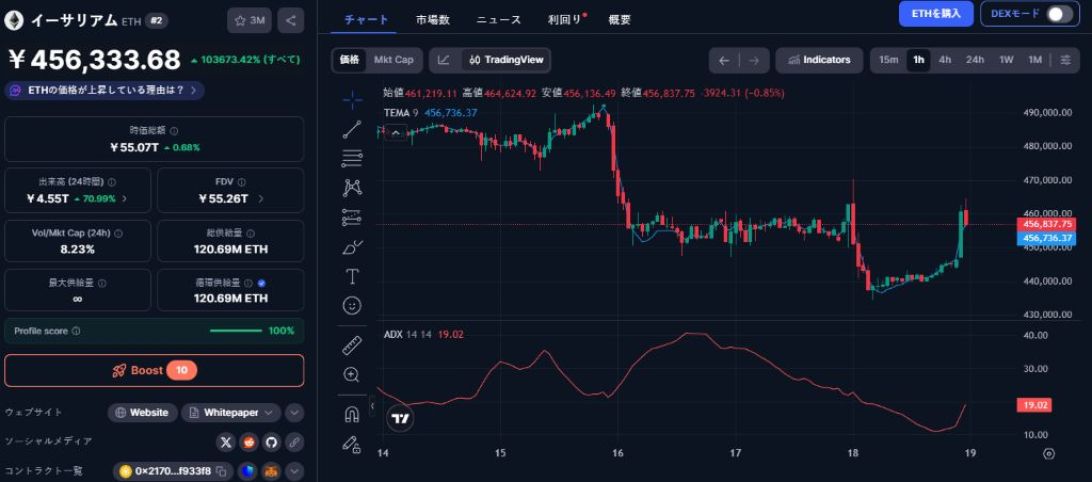Open chart settings sliders icon
Screen dimensions: 1092x482
point(1066,60)
